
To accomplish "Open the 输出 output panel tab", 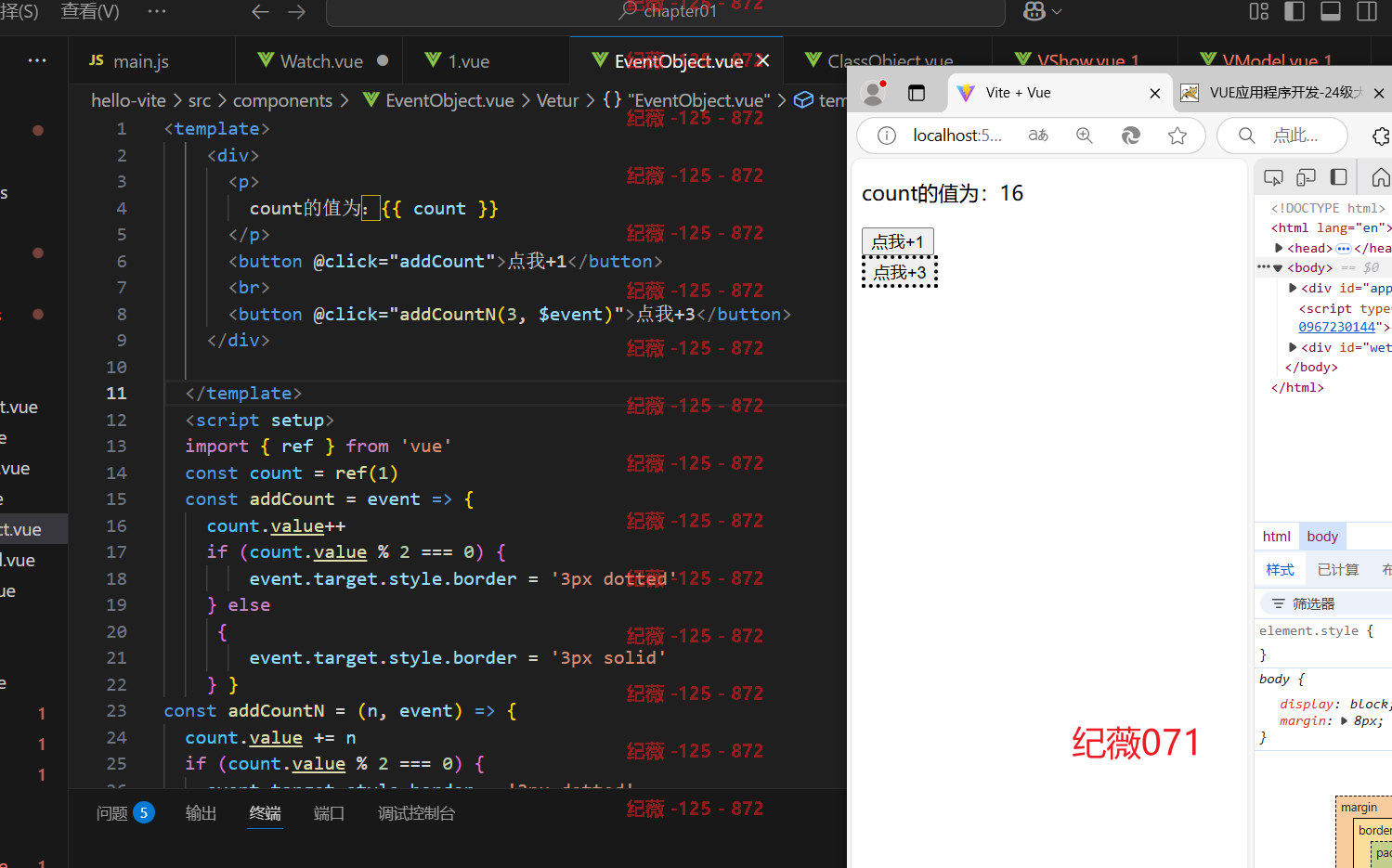I will point(201,813).
